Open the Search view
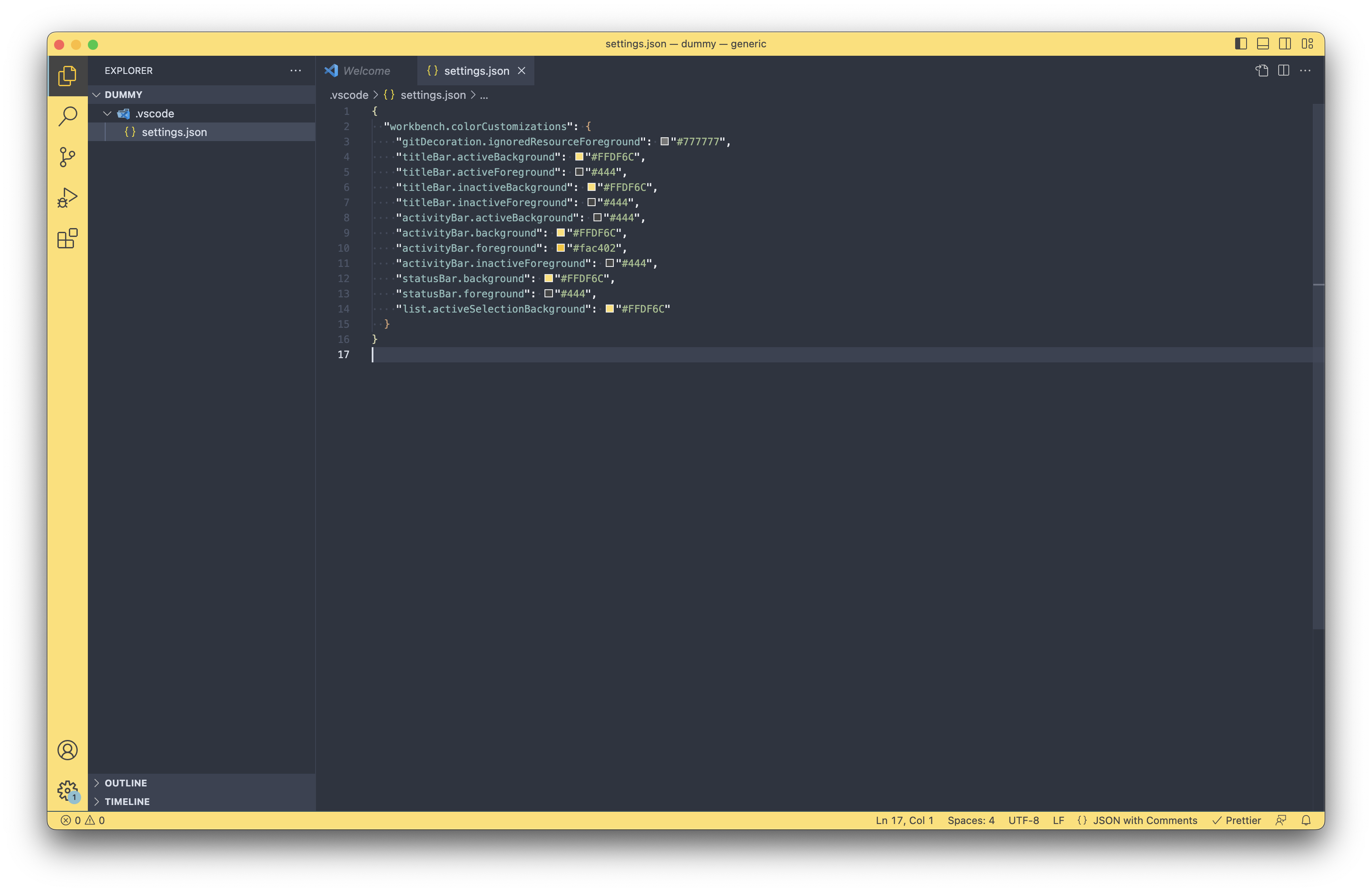Image resolution: width=1372 pixels, height=892 pixels. point(68,117)
